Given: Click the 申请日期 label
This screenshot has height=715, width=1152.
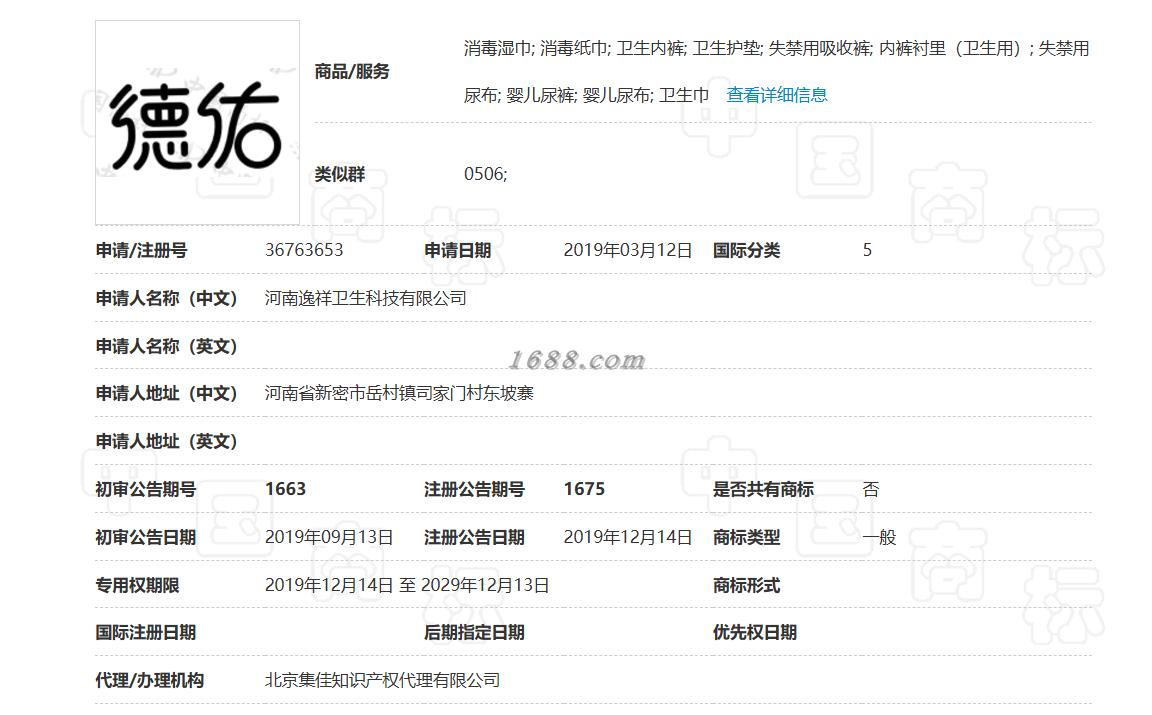Looking at the screenshot, I should point(458,251).
